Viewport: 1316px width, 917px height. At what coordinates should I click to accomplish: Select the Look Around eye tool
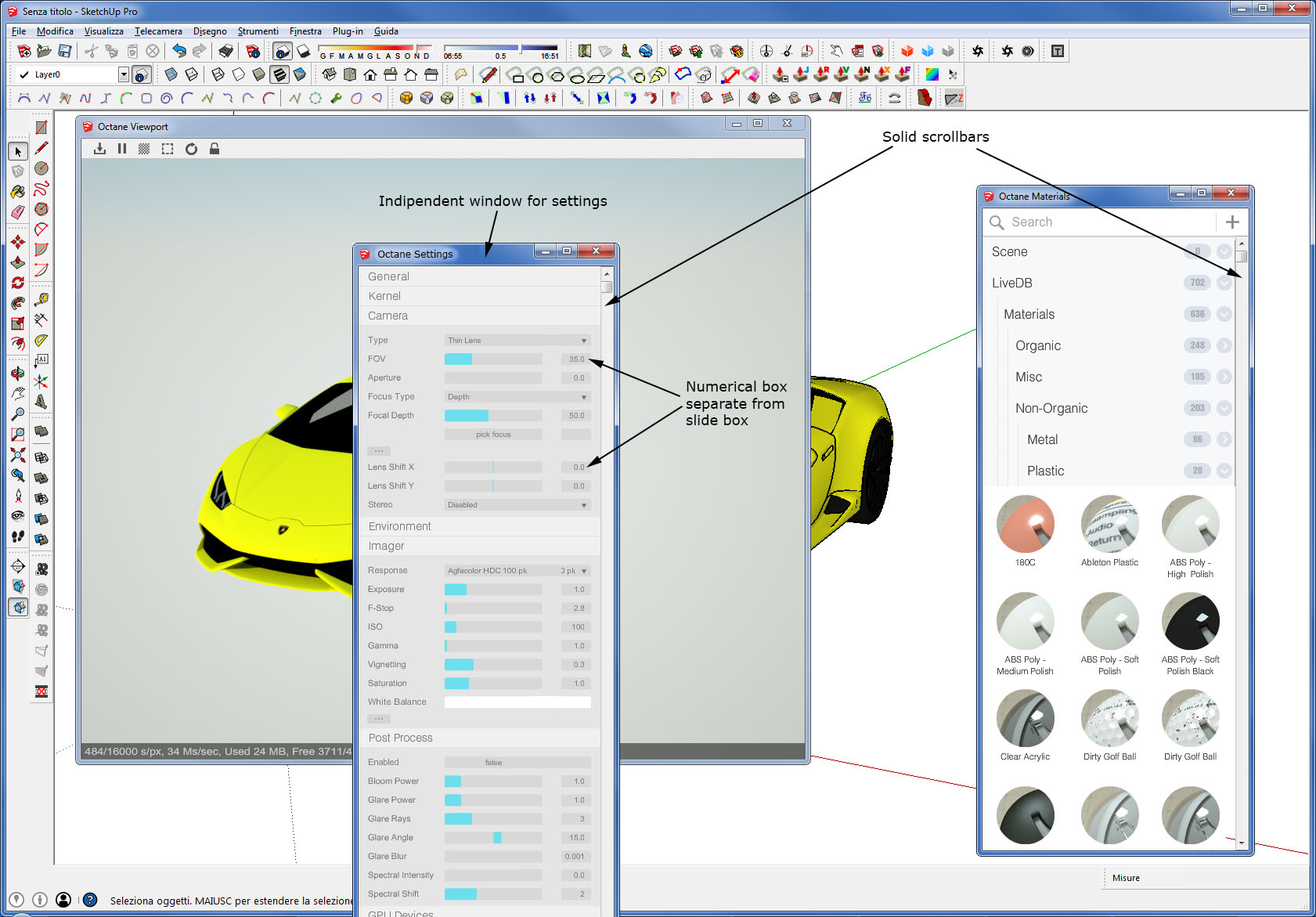point(18,516)
